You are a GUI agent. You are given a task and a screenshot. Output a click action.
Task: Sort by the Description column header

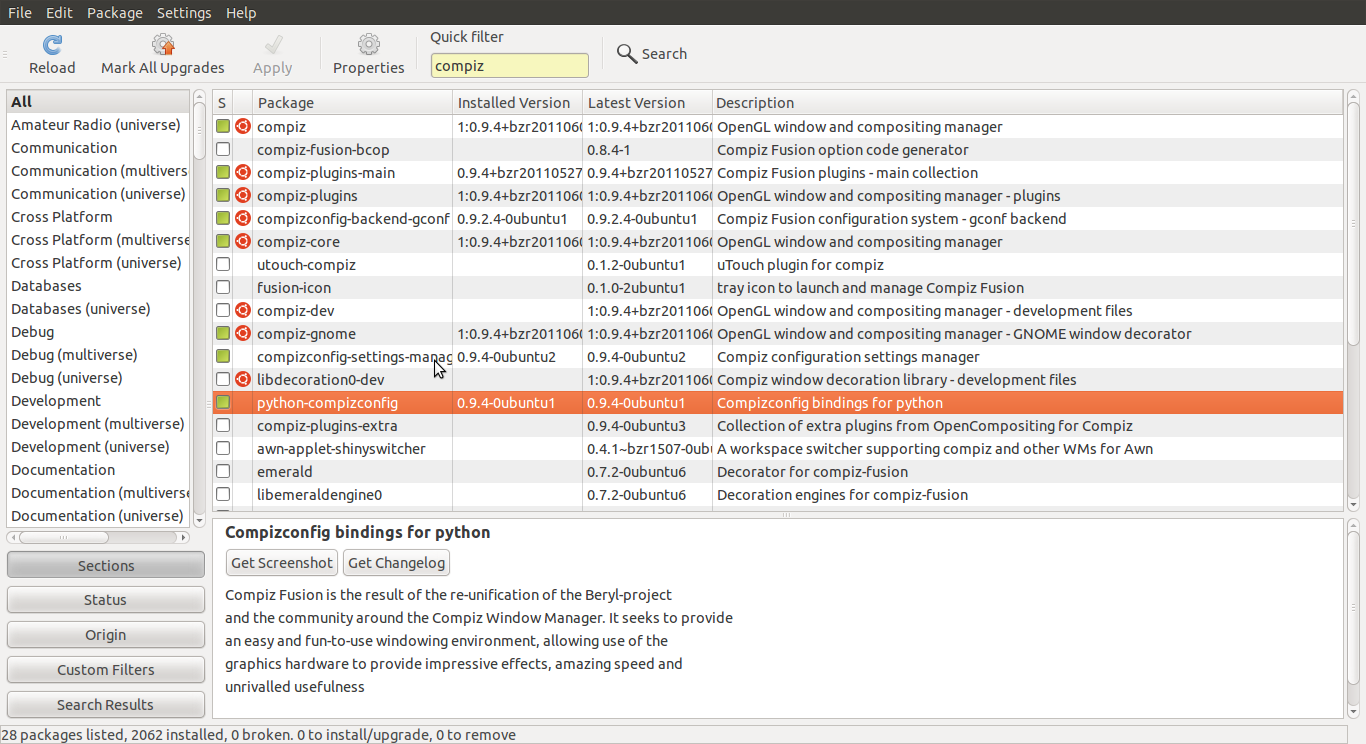pos(1027,103)
